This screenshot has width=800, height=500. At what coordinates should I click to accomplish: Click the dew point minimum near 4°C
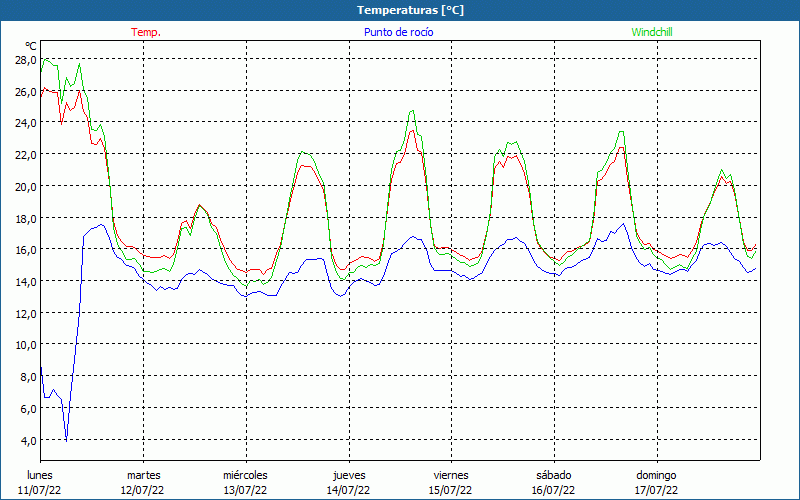tap(66, 440)
